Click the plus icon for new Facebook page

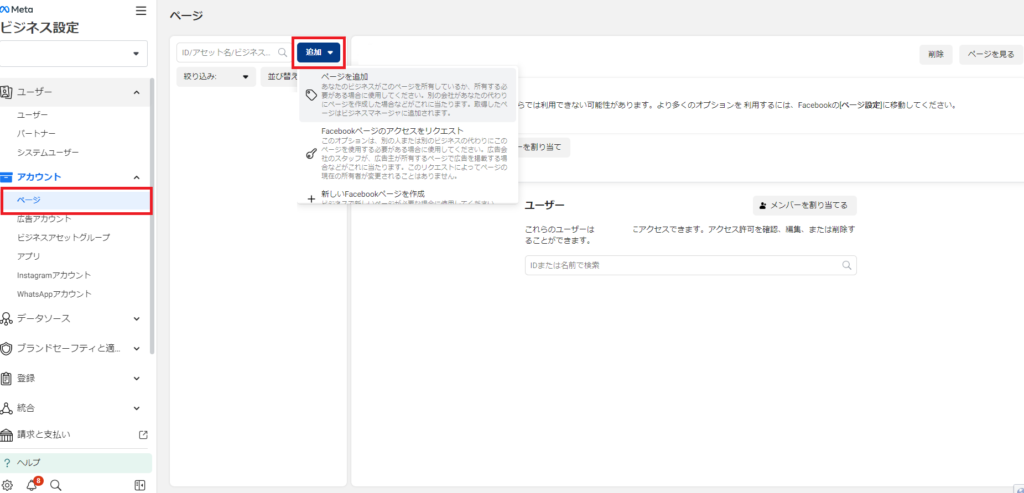(x=311, y=198)
